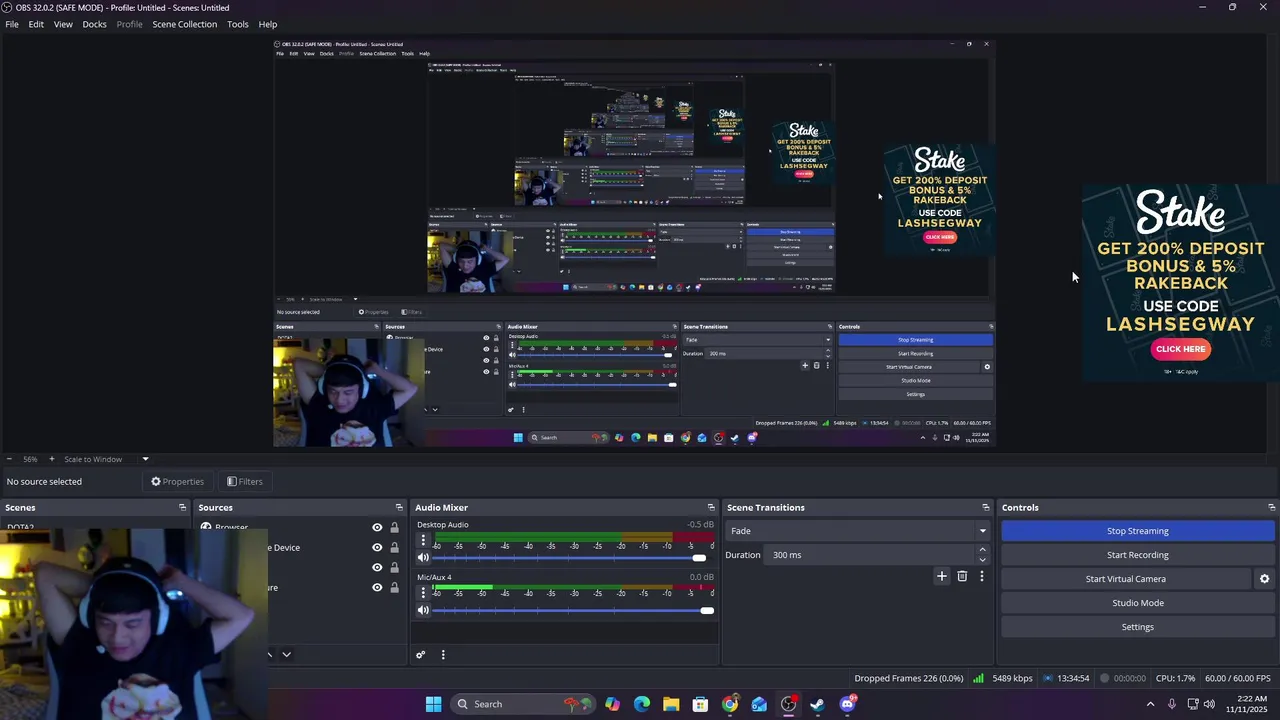The width and height of the screenshot is (1280, 720).
Task: Click the OBS Studio taskbar icon
Action: coord(788,704)
